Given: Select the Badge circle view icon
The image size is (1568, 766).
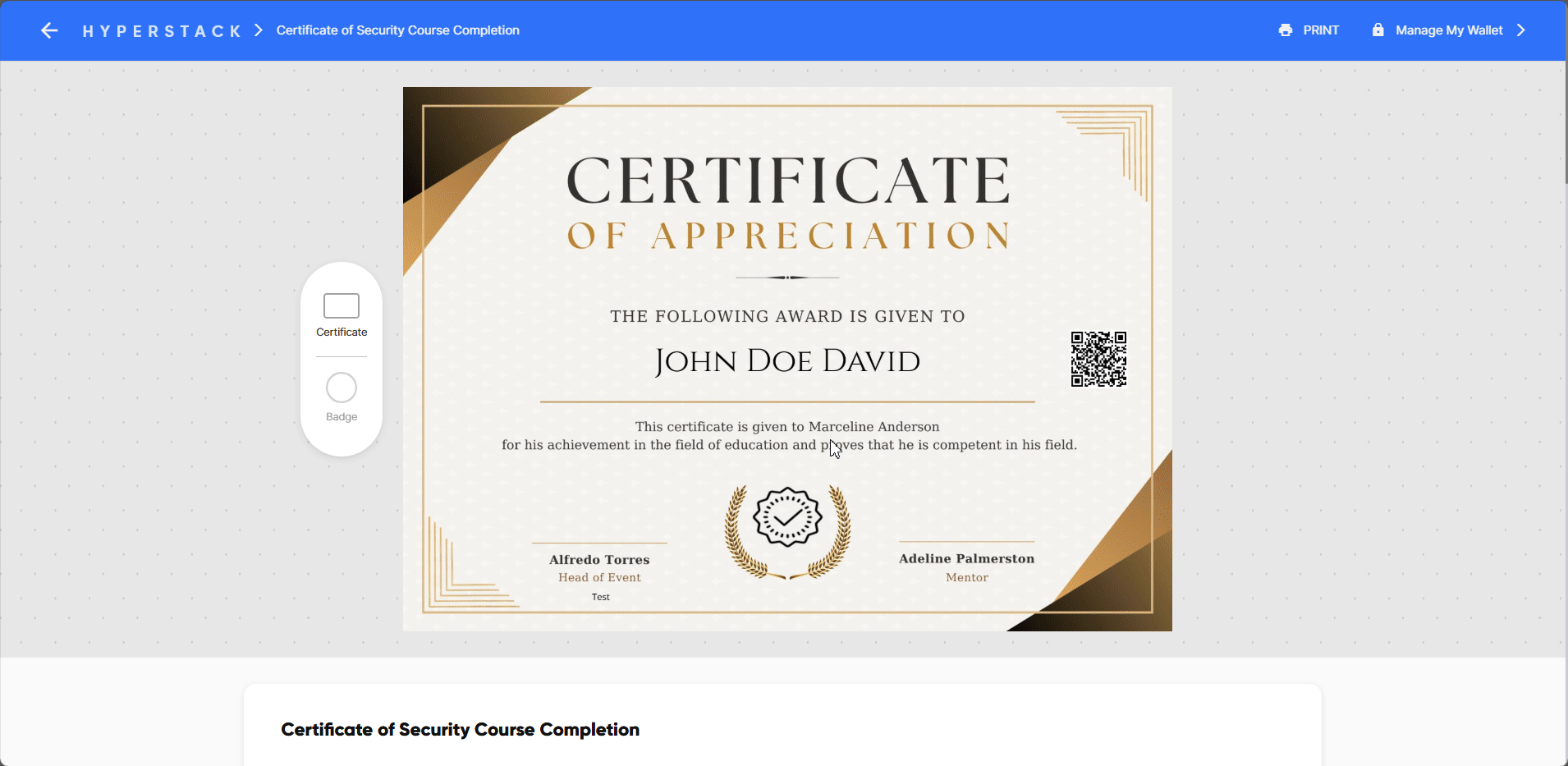Looking at the screenshot, I should pos(342,388).
